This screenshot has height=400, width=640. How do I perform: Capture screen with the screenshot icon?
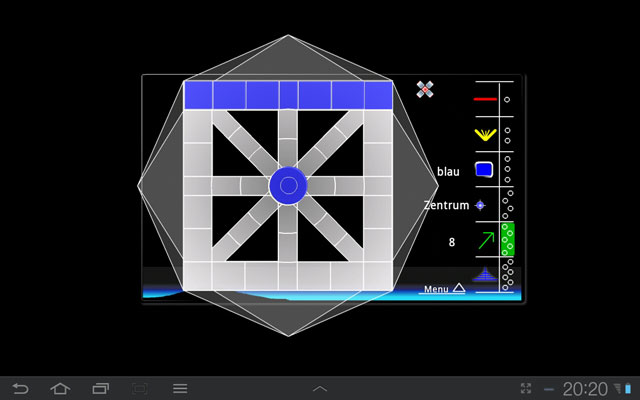point(140,389)
